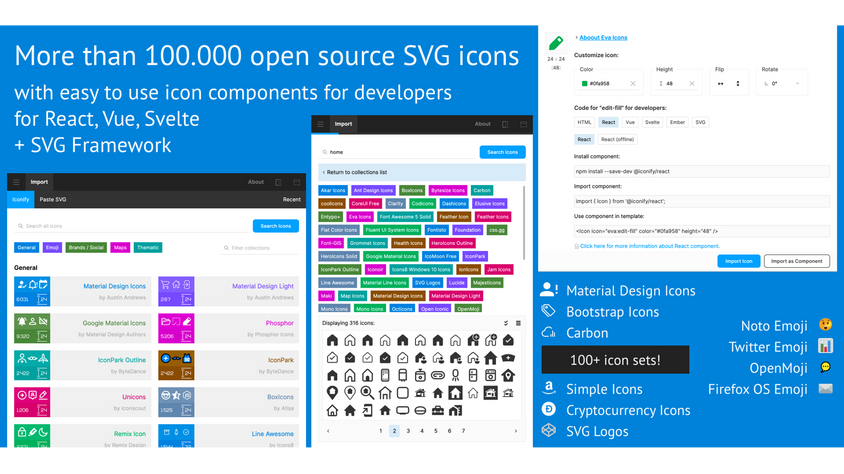Expand the About Eva Icons section arrow
The width and height of the screenshot is (844, 474).
pyautogui.click(x=576, y=38)
